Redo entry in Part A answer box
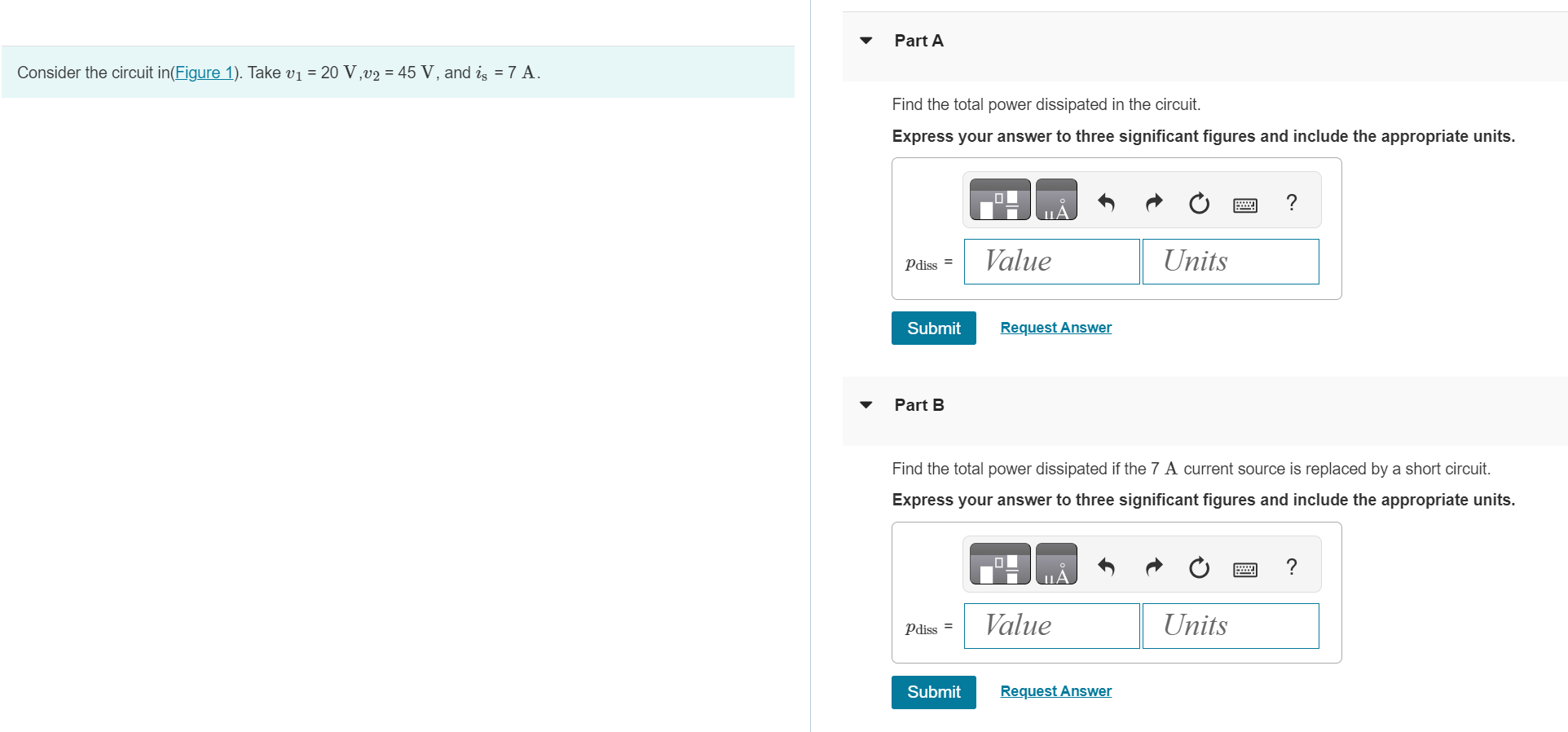The image size is (1568, 732). (x=1153, y=204)
